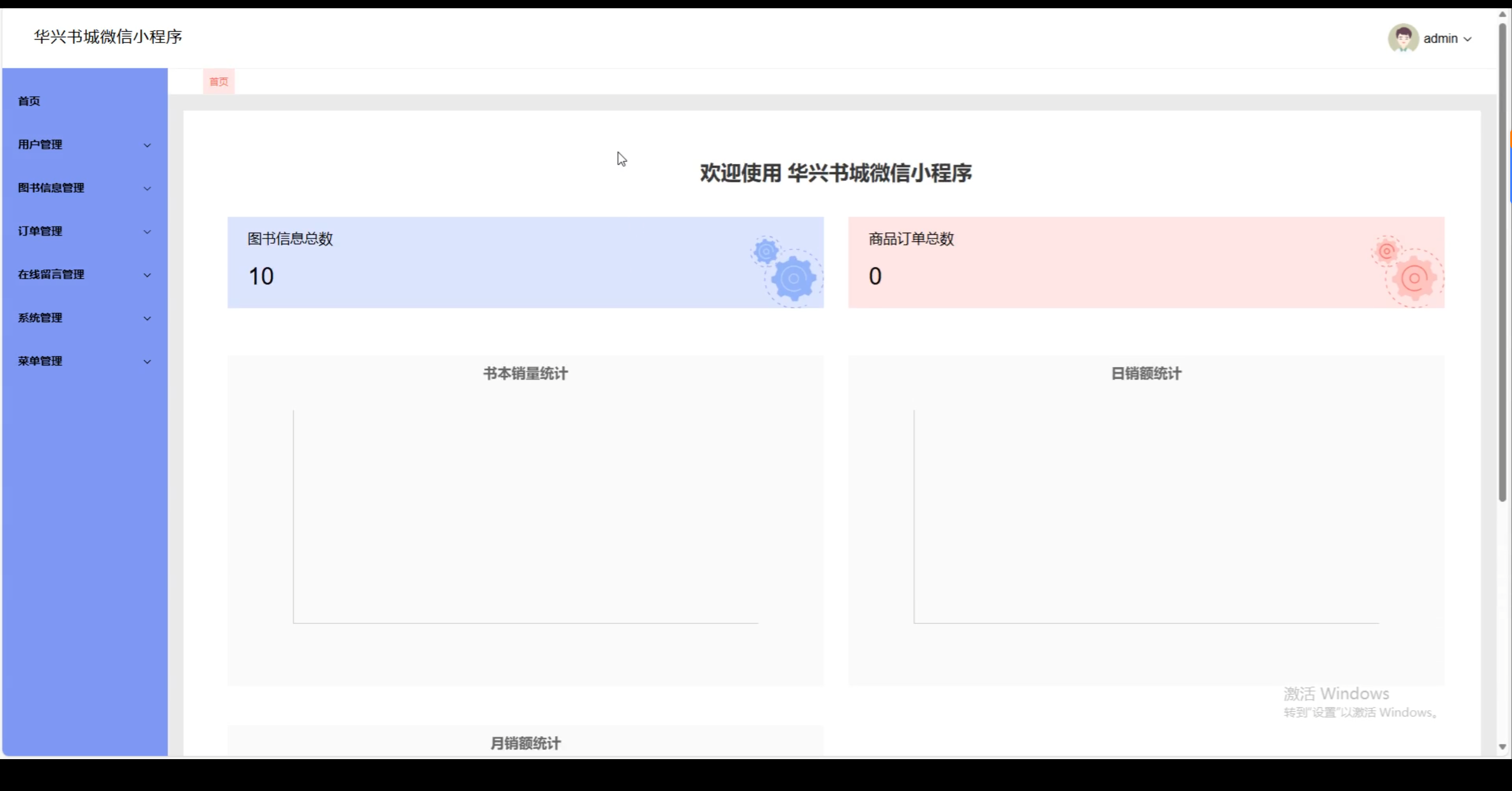1512x791 pixels.
Task: Expand the 在线留言管理 chevron
Action: 147,275
